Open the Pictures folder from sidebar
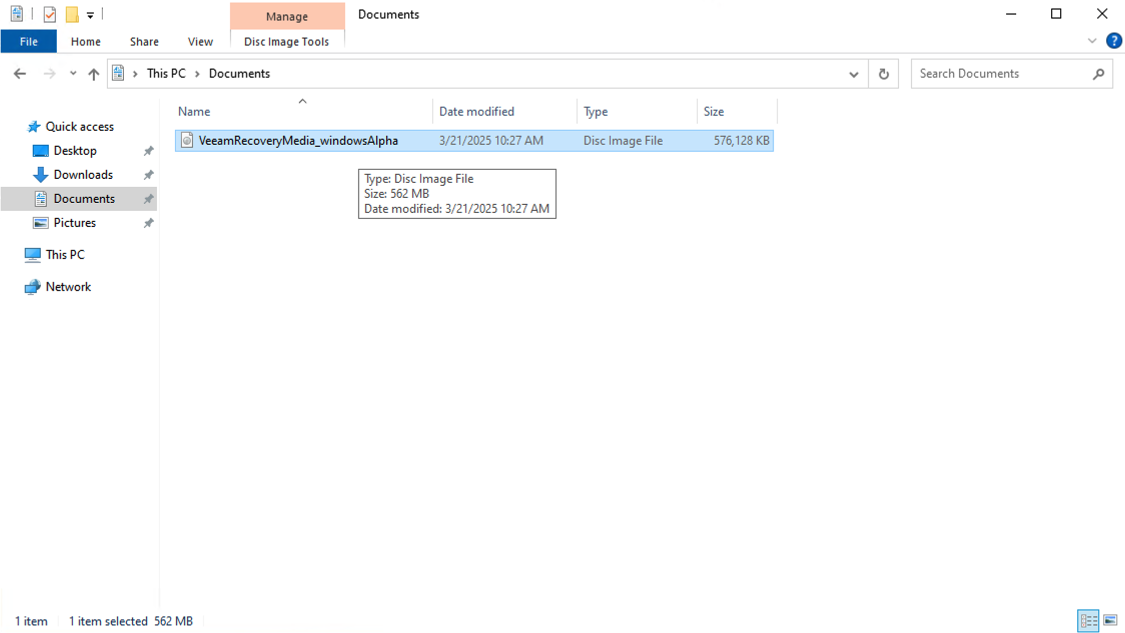 (x=75, y=222)
